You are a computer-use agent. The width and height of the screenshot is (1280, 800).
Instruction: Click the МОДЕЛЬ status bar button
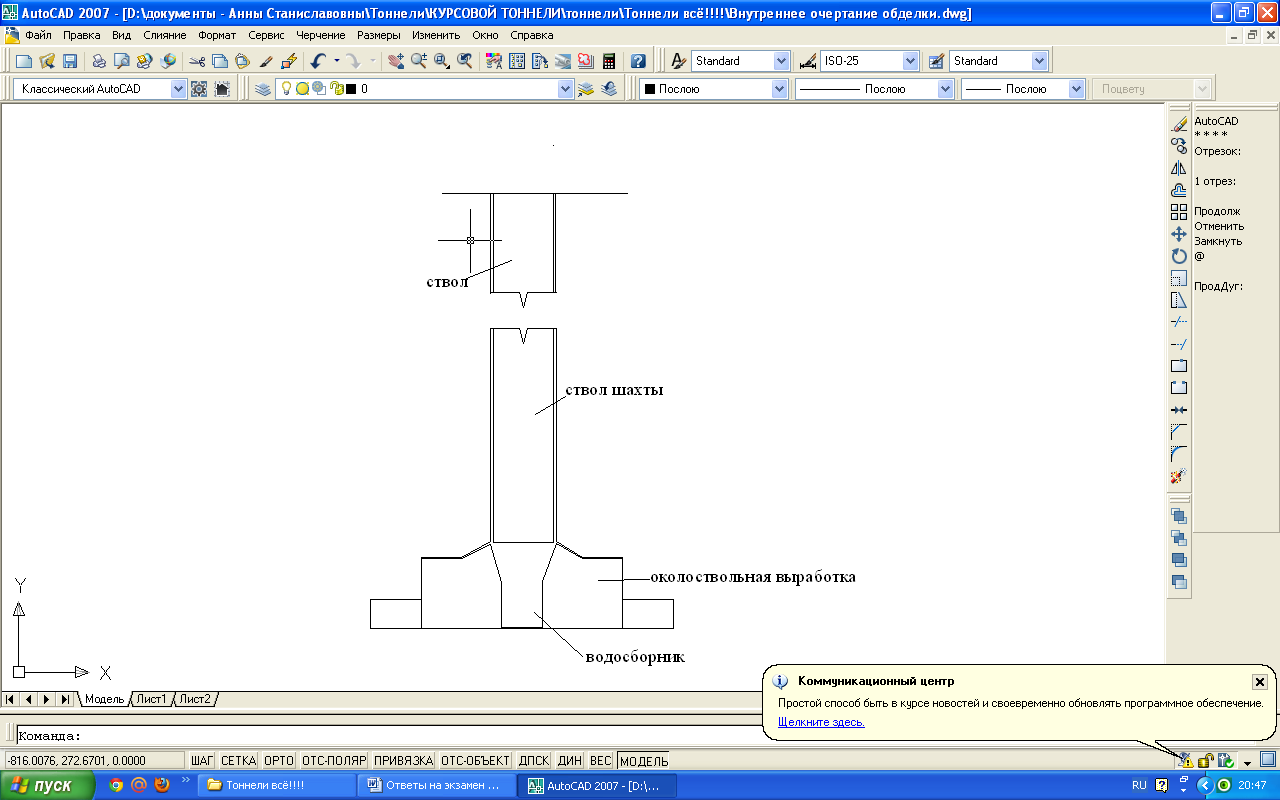pyautogui.click(x=644, y=761)
